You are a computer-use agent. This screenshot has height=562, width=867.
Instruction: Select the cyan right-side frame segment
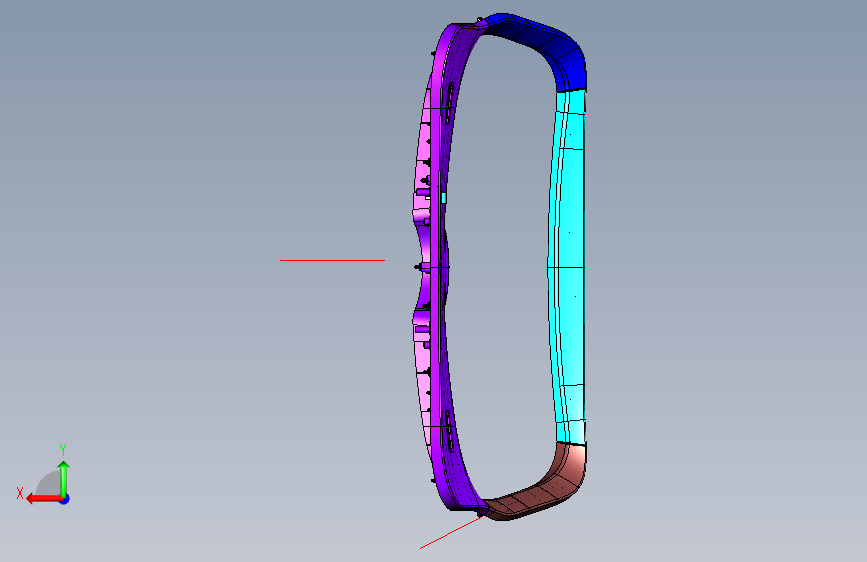tap(570, 266)
